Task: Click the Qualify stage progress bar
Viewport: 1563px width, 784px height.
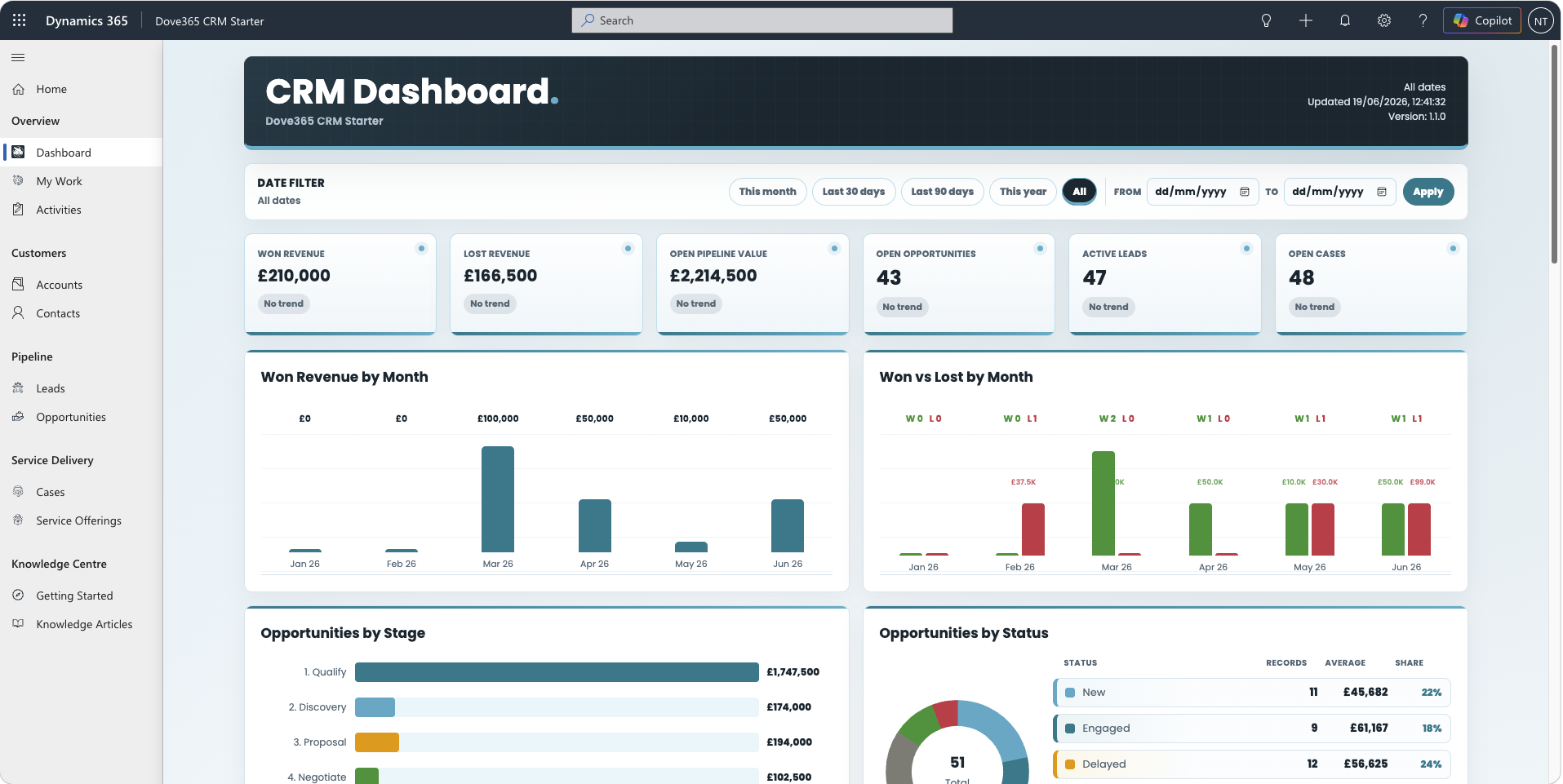Action: (557, 672)
